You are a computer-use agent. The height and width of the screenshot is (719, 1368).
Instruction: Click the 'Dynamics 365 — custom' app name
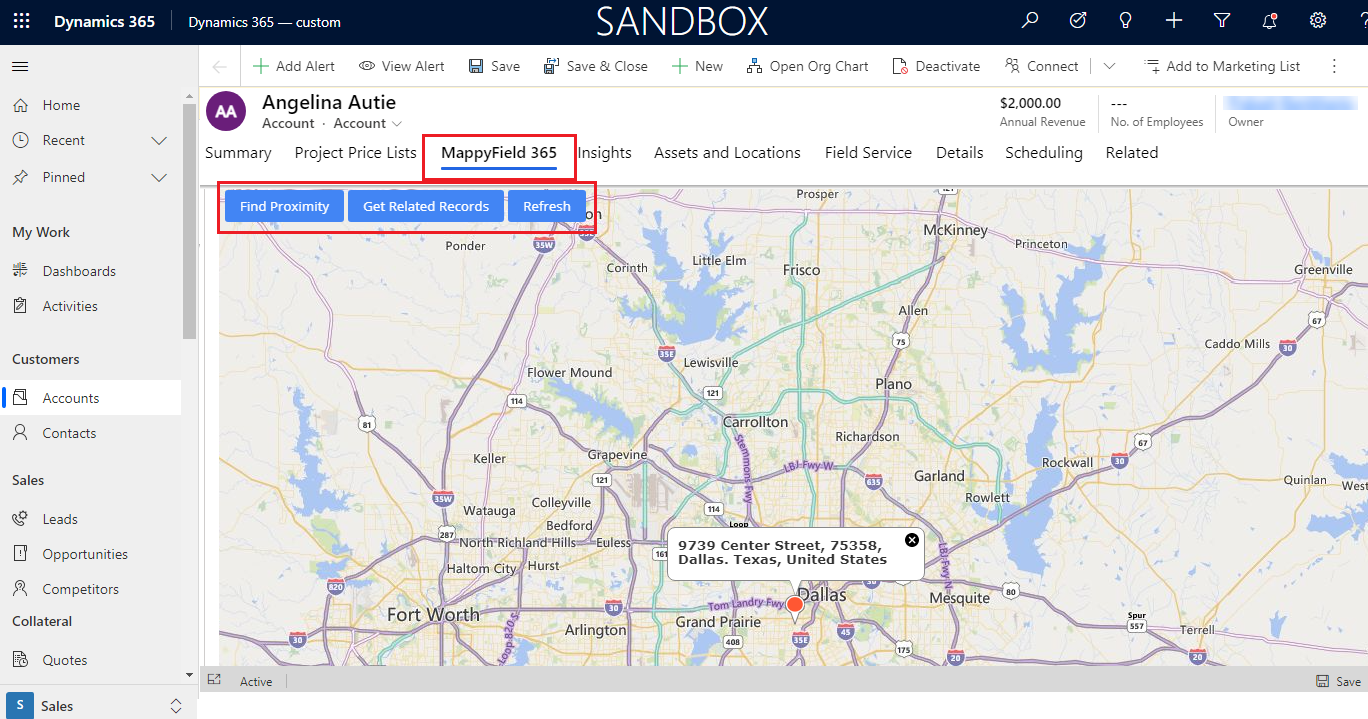pyautogui.click(x=264, y=22)
